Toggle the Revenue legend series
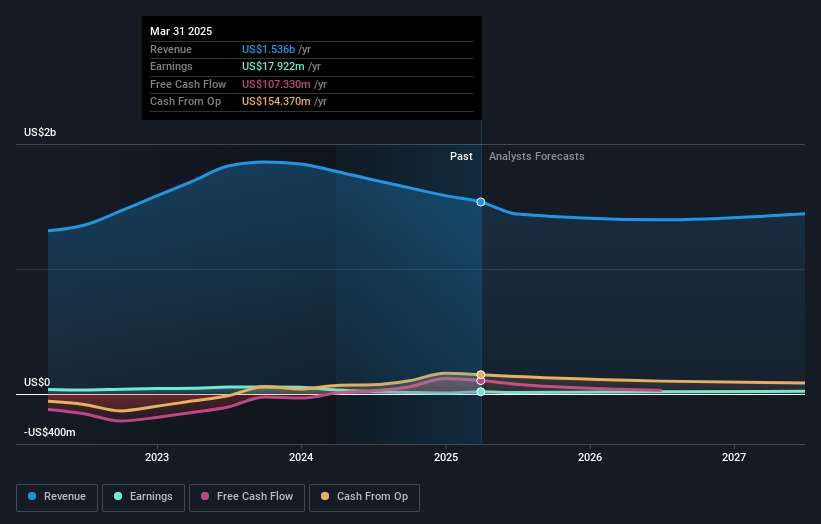 [x=57, y=497]
